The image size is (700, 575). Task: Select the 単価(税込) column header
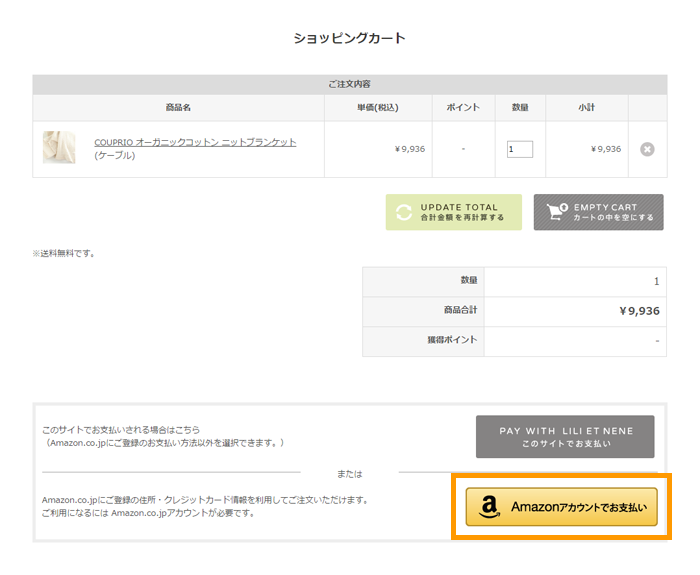(x=377, y=107)
